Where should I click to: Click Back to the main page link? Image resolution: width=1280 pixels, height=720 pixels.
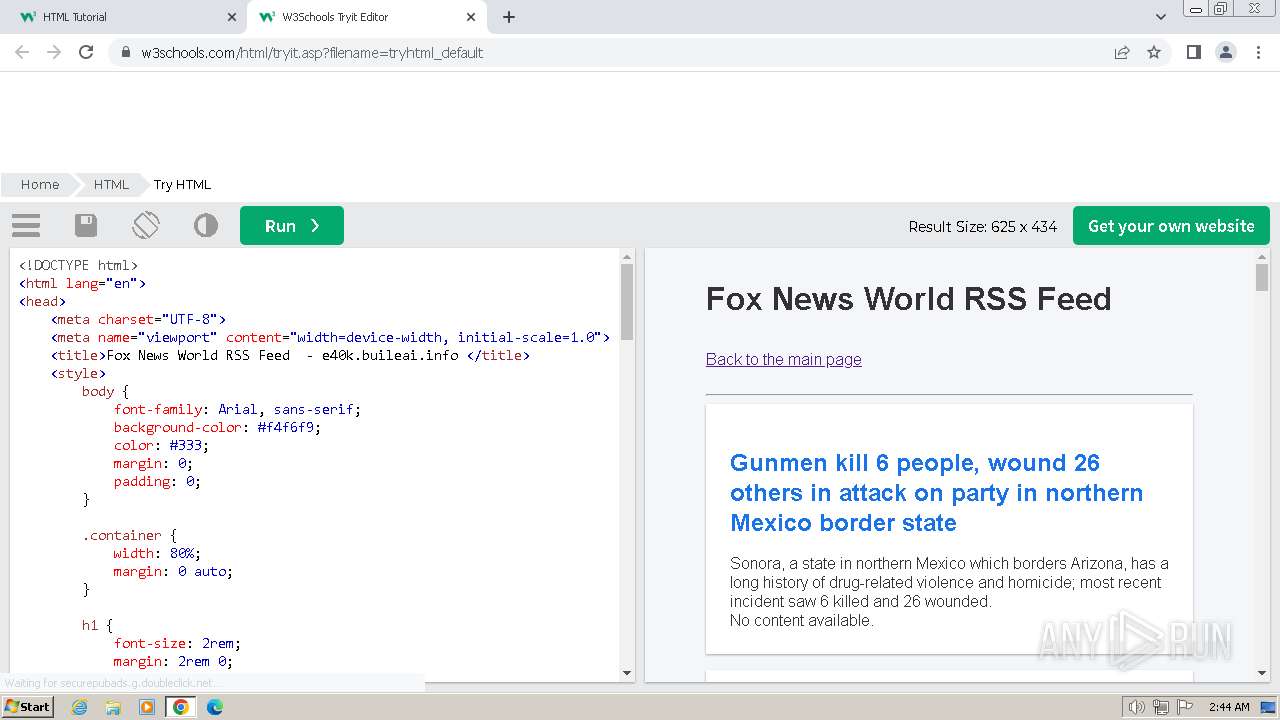tap(783, 359)
